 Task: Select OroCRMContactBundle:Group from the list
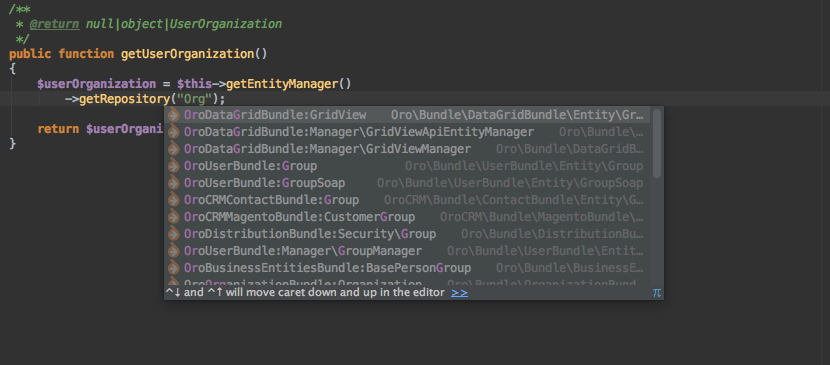(x=407, y=200)
